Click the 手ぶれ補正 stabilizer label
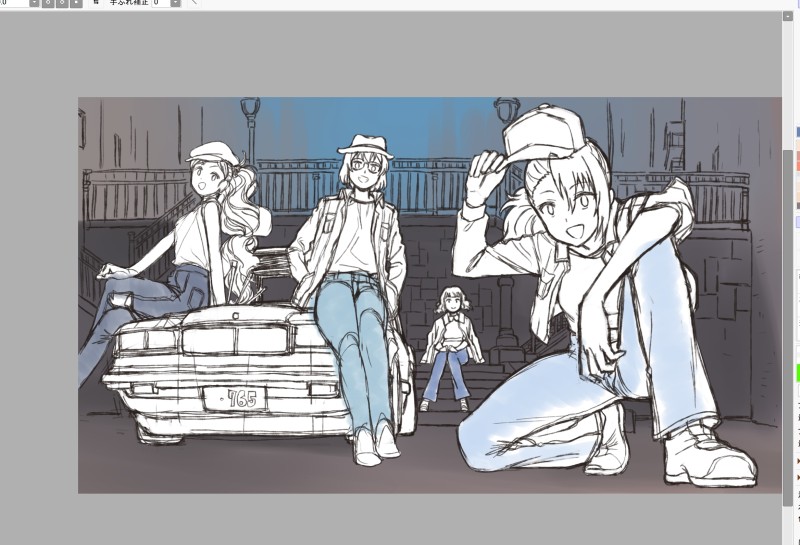This screenshot has height=545, width=800. (129, 3)
